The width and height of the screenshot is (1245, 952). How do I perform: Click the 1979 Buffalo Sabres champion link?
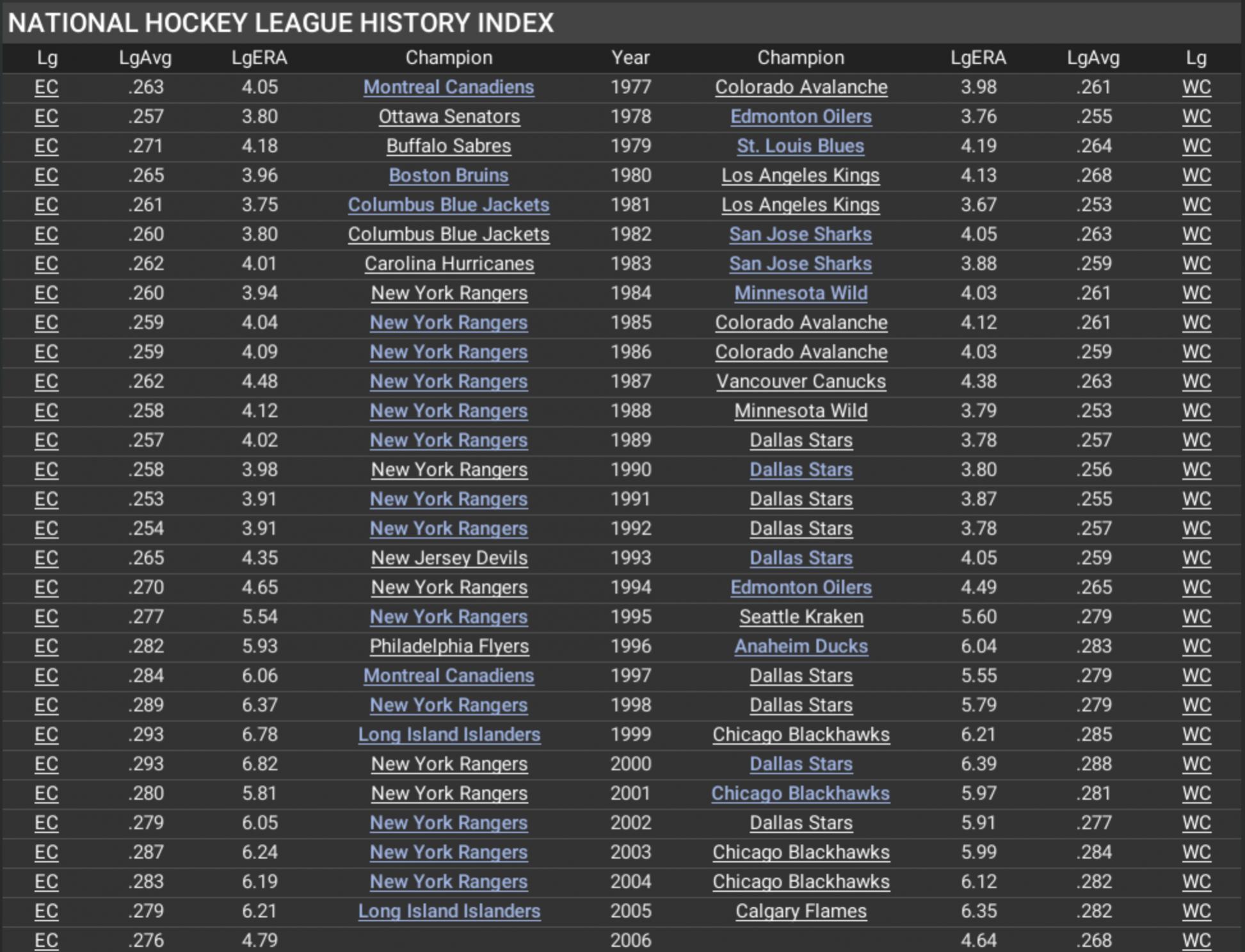tap(448, 146)
